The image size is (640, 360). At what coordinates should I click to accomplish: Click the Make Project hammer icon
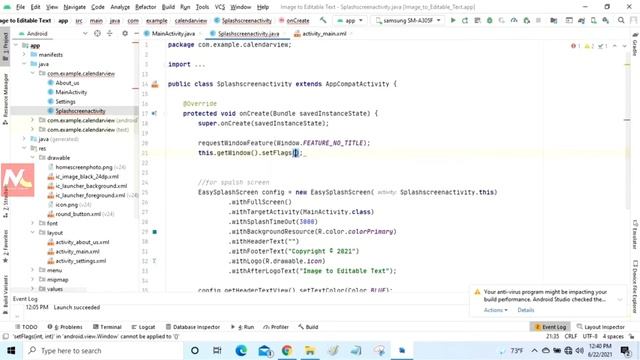[x=323, y=20]
